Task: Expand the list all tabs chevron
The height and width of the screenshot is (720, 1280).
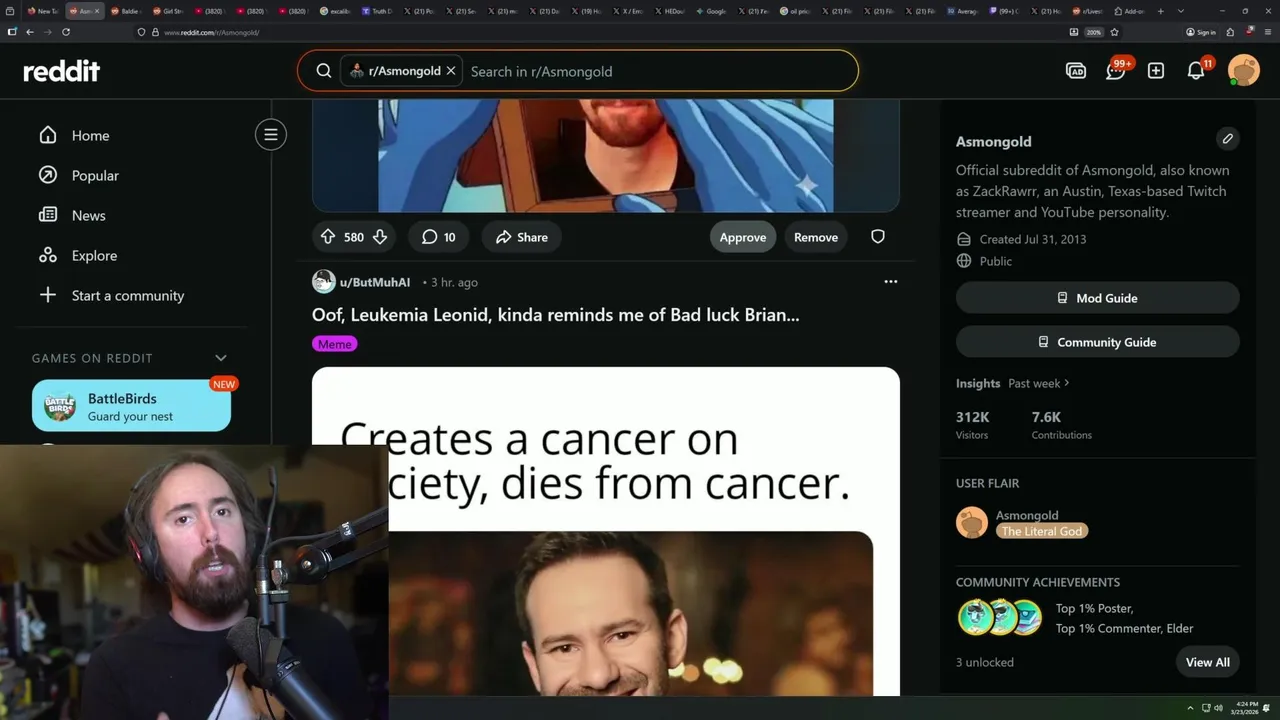Action: (1181, 11)
